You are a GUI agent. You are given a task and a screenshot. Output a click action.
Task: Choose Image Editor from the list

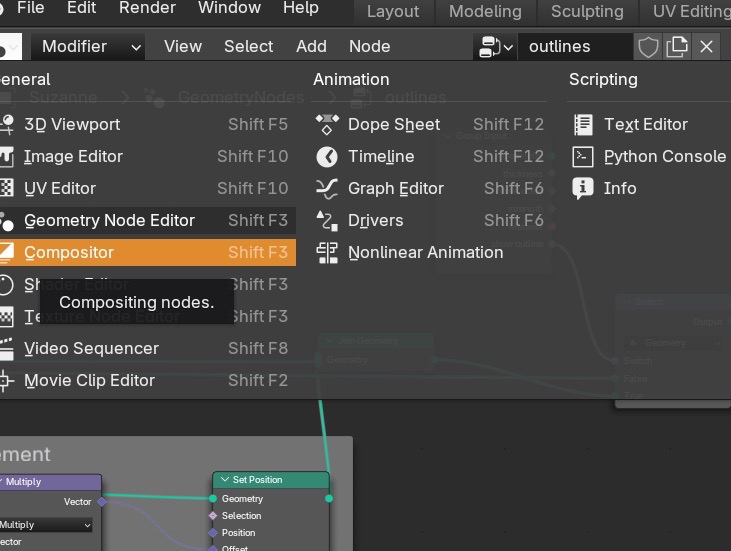pyautogui.click(x=147, y=157)
